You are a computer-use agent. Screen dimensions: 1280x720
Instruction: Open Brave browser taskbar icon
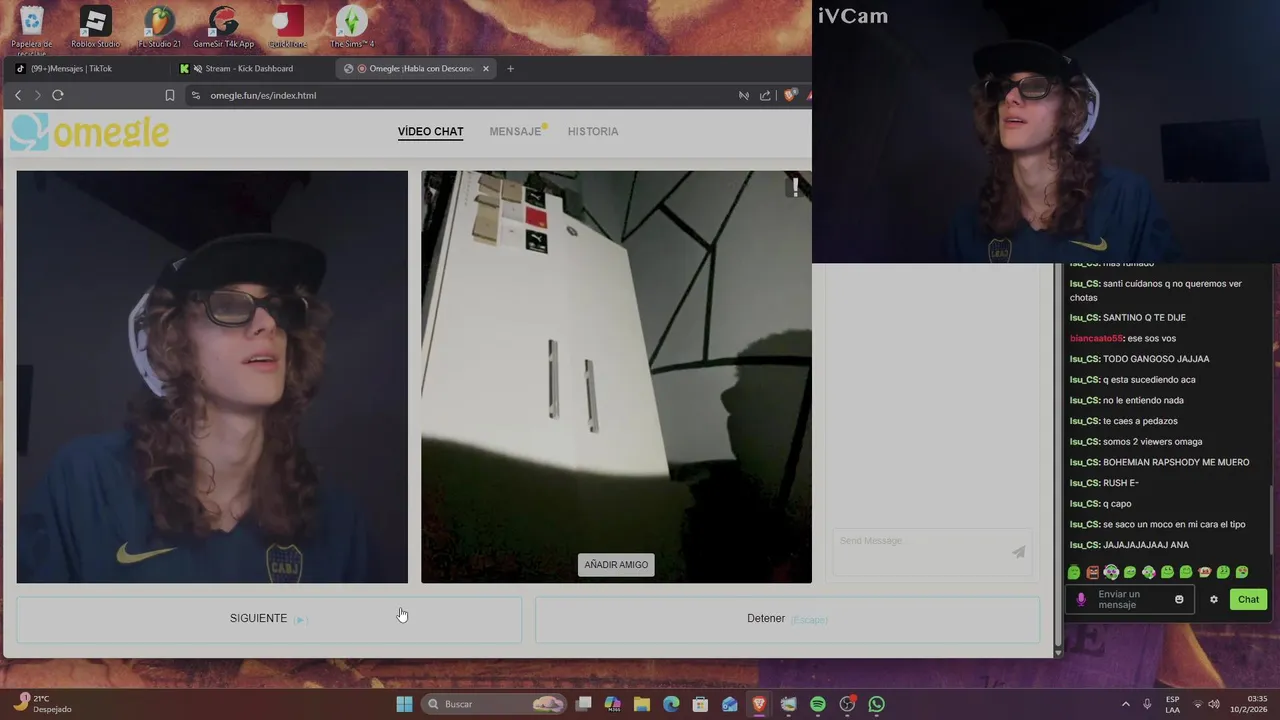click(x=759, y=704)
